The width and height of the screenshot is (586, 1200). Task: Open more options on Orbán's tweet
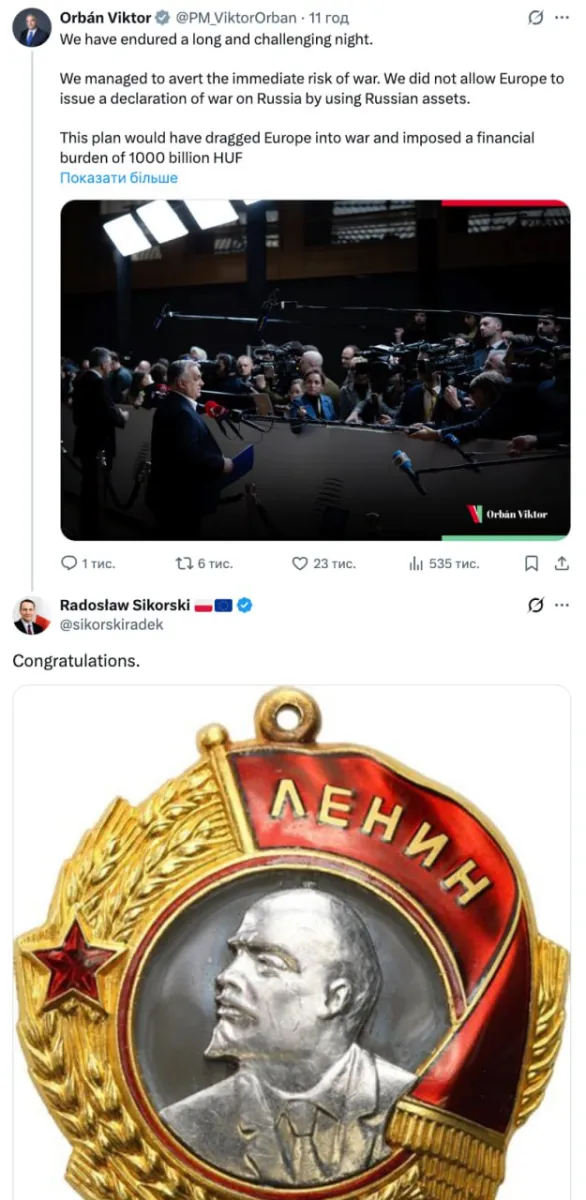562,18
